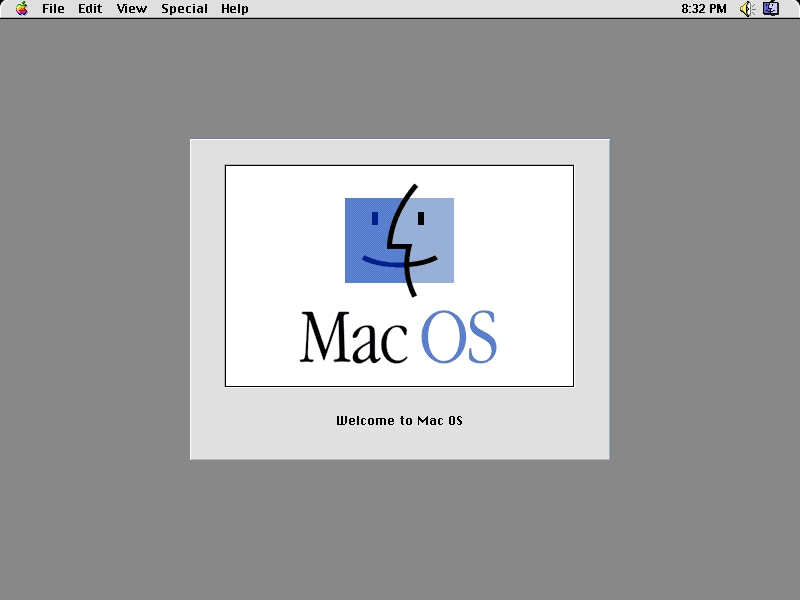Click the blue Finder face in the splash image
Image resolution: width=800 pixels, height=600 pixels.
(x=400, y=240)
